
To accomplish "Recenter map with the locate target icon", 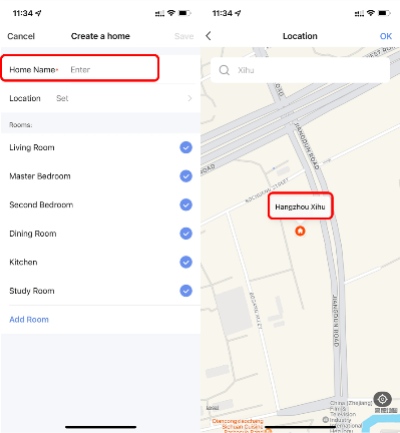I will click(382, 399).
